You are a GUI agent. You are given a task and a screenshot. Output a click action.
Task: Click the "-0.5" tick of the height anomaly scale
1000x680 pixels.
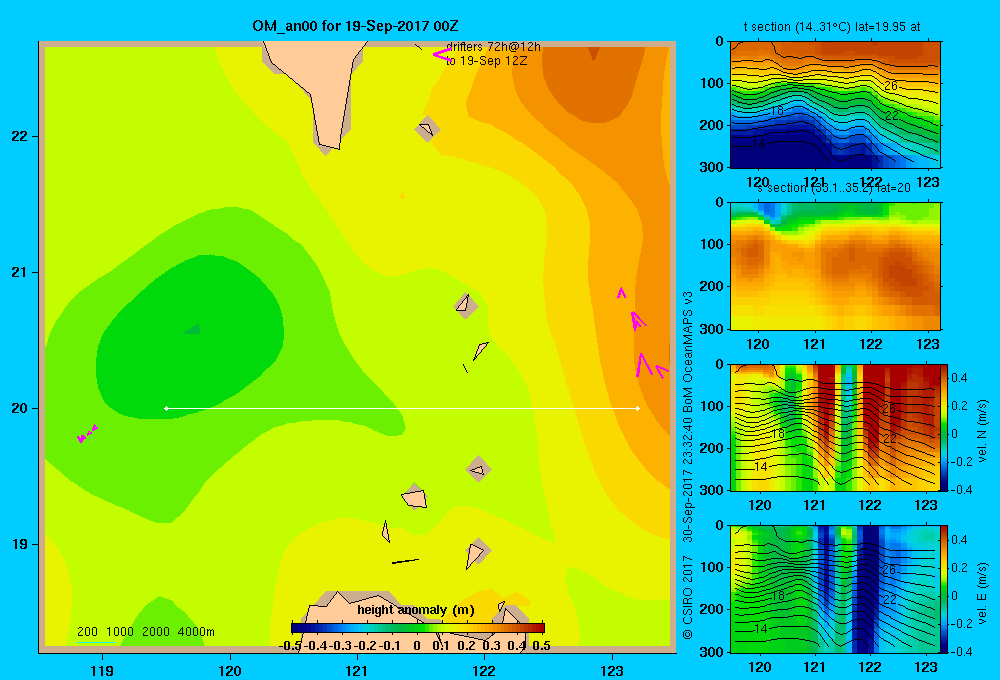[x=290, y=646]
